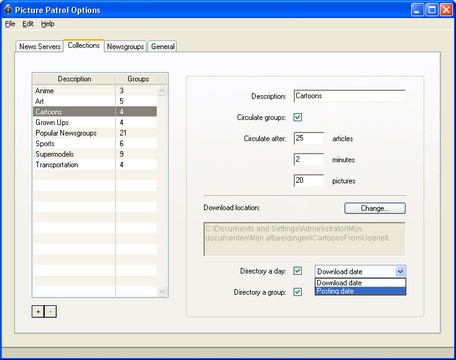Click the Description field containing Cartoons
The height and width of the screenshot is (360, 456).
[349, 96]
